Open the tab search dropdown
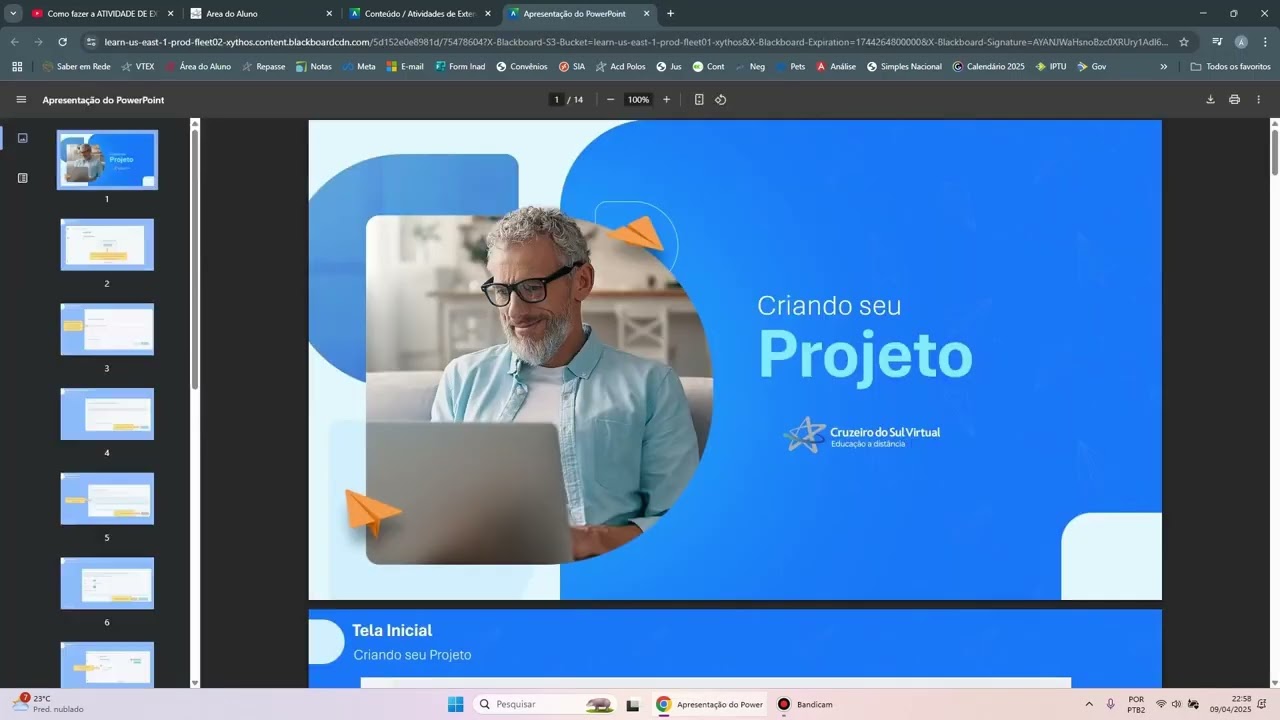The width and height of the screenshot is (1280, 720). coord(13,14)
